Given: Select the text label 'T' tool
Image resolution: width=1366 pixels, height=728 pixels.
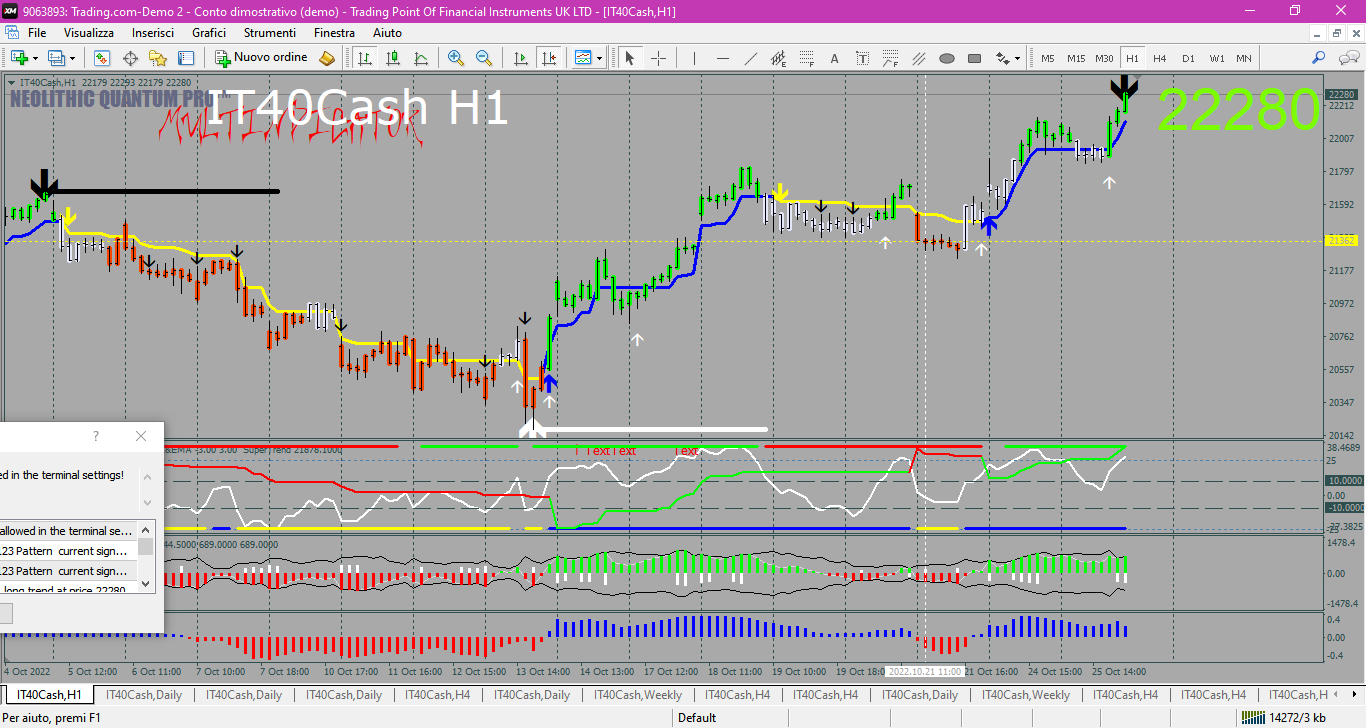Looking at the screenshot, I should (862, 58).
